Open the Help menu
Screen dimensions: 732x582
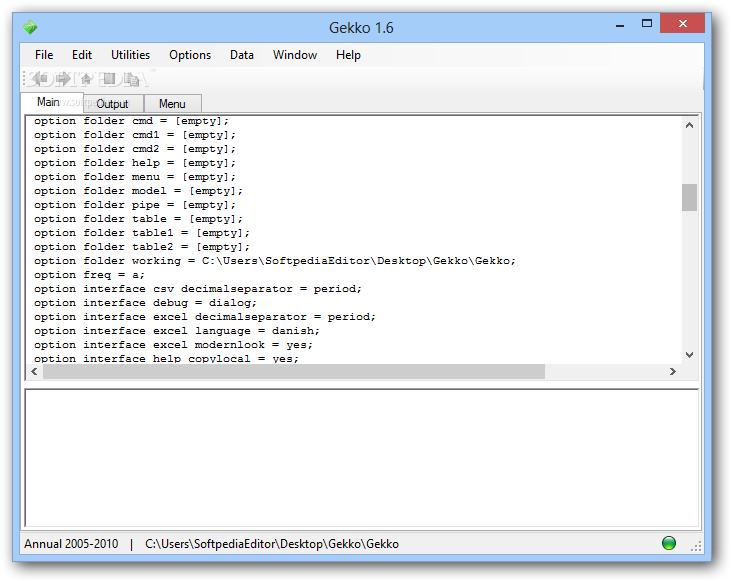pyautogui.click(x=348, y=55)
